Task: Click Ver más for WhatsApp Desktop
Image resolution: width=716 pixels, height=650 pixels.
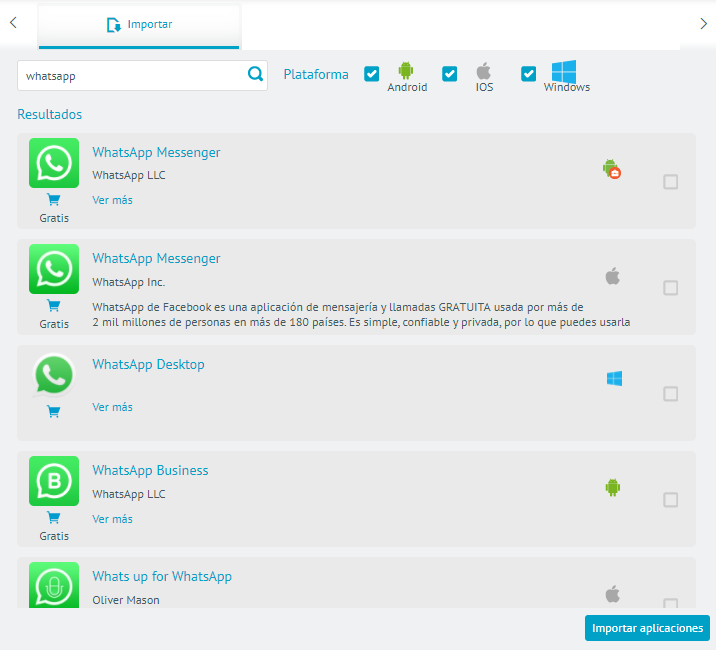Action: (x=112, y=407)
